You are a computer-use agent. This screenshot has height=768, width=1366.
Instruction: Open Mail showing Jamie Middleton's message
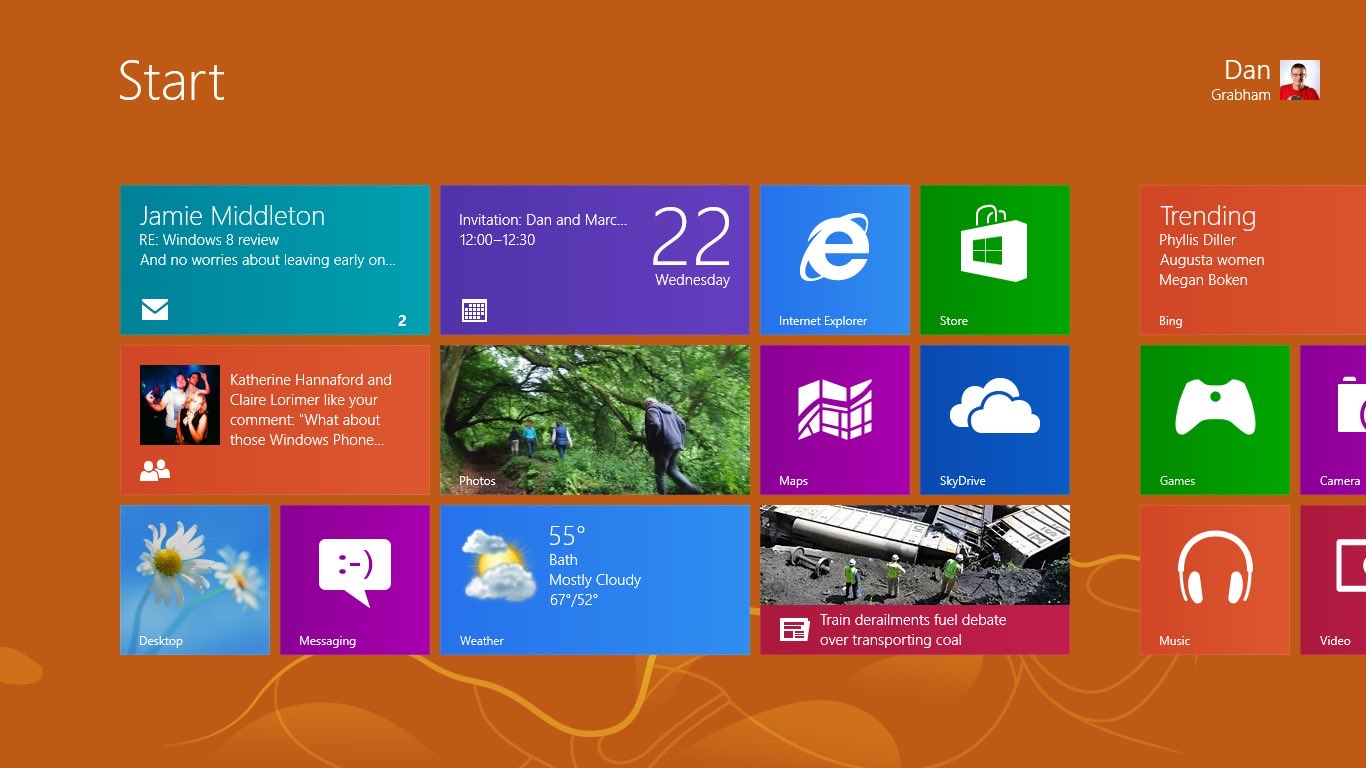(274, 258)
